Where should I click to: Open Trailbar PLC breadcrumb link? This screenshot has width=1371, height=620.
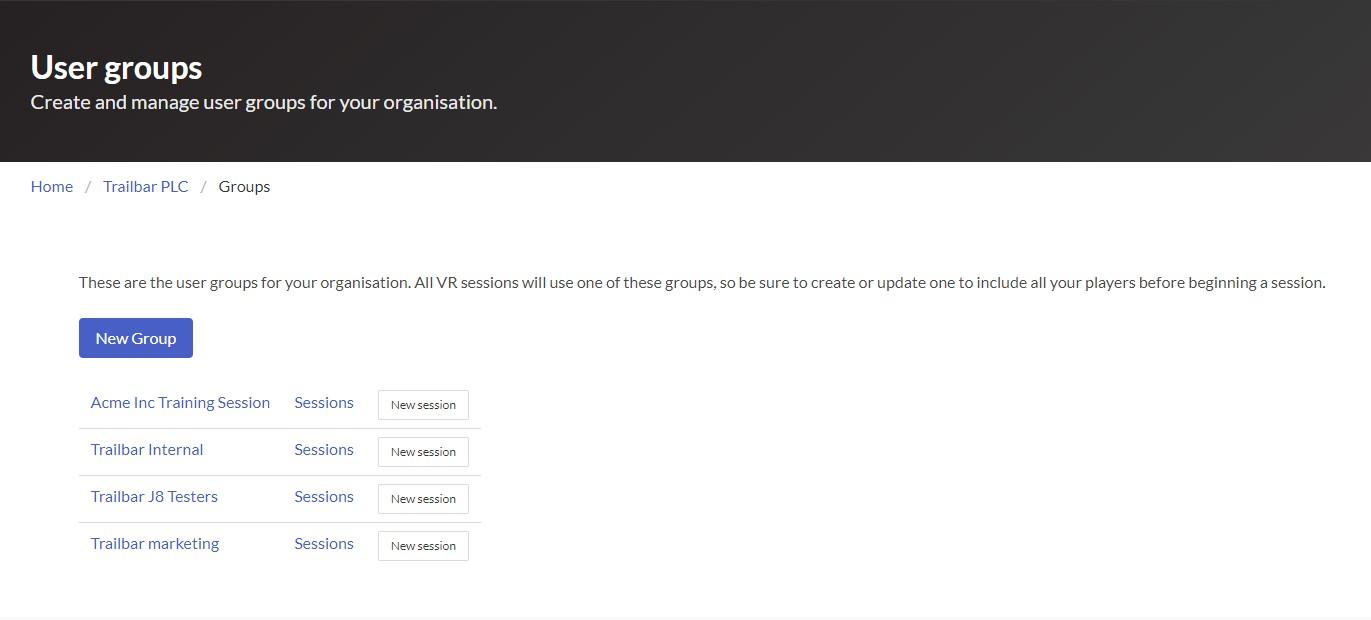146,186
